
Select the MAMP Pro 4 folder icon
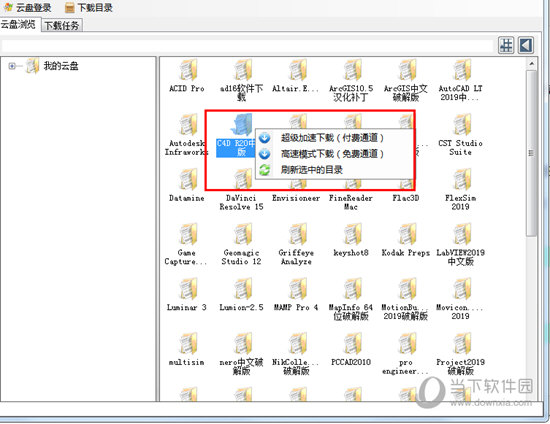pyautogui.click(x=298, y=289)
